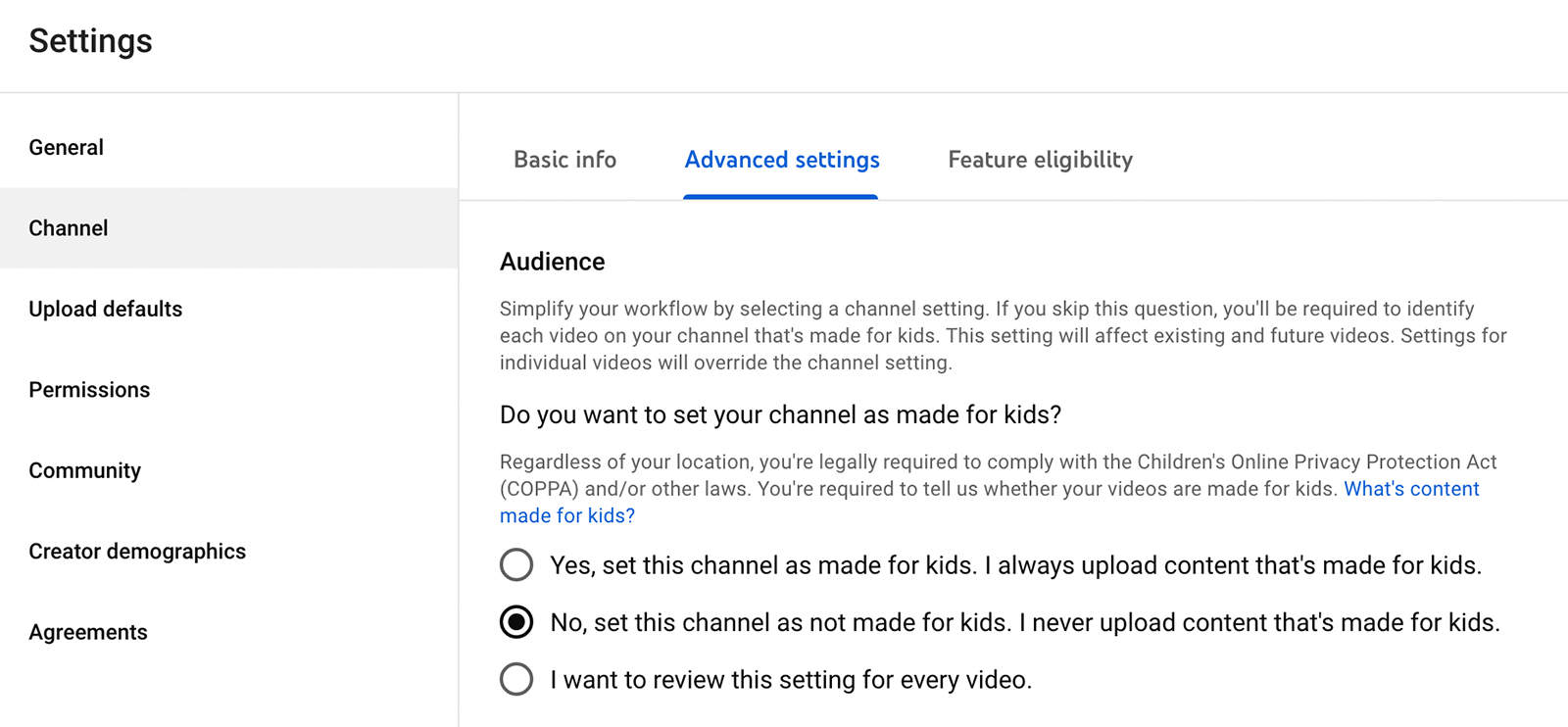
Task: Open Community settings in the sidebar
Action: point(85,471)
